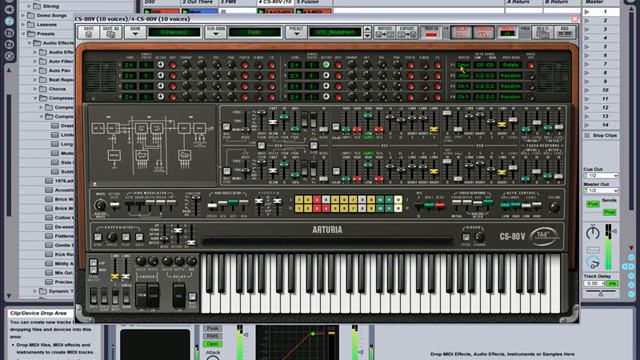Image resolution: width=640 pixels, height=360 pixels.
Task: Open the SUB-BANK dropdown
Action: pyautogui.click(x=215, y=32)
